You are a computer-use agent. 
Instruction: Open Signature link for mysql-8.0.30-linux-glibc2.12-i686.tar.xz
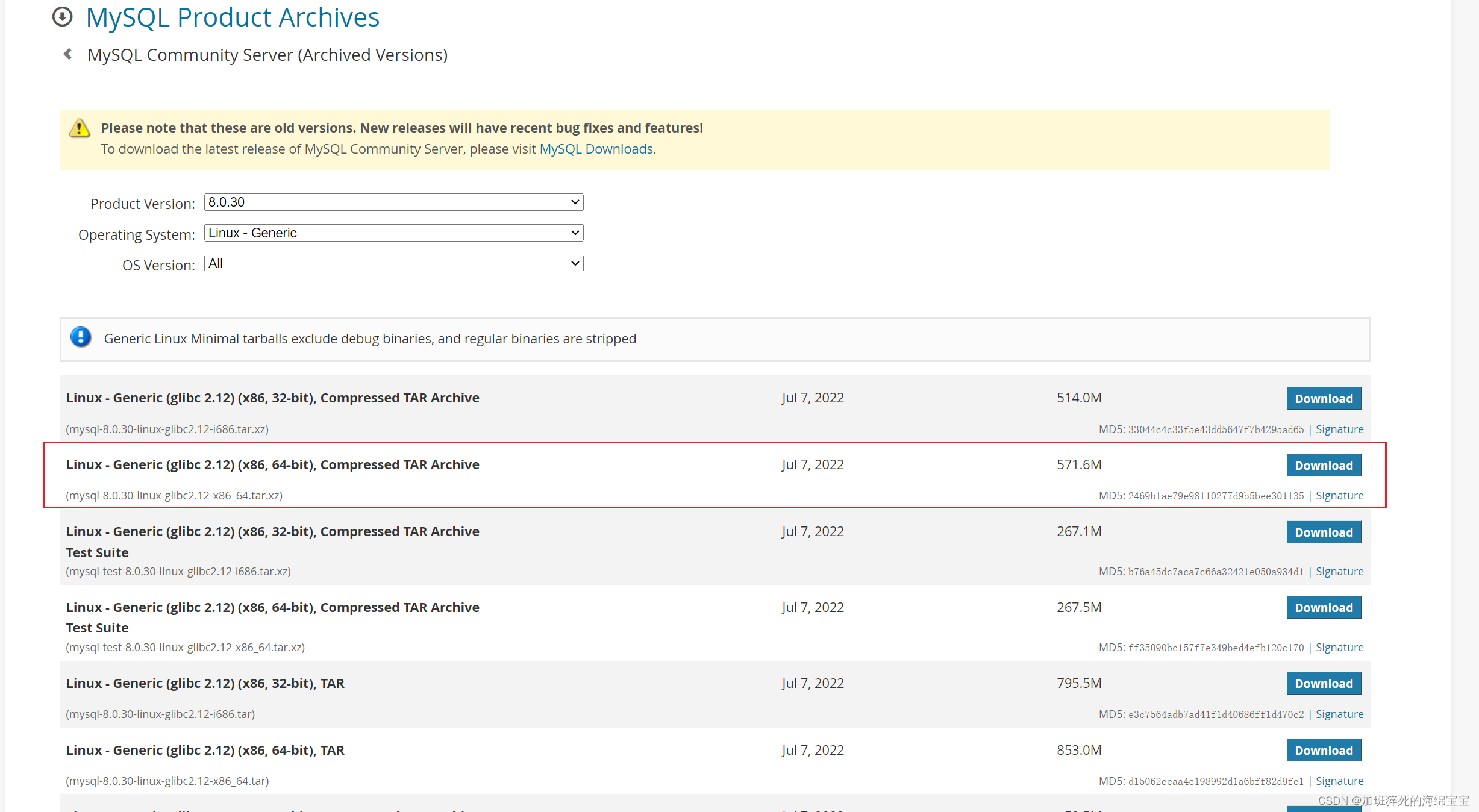(1339, 429)
